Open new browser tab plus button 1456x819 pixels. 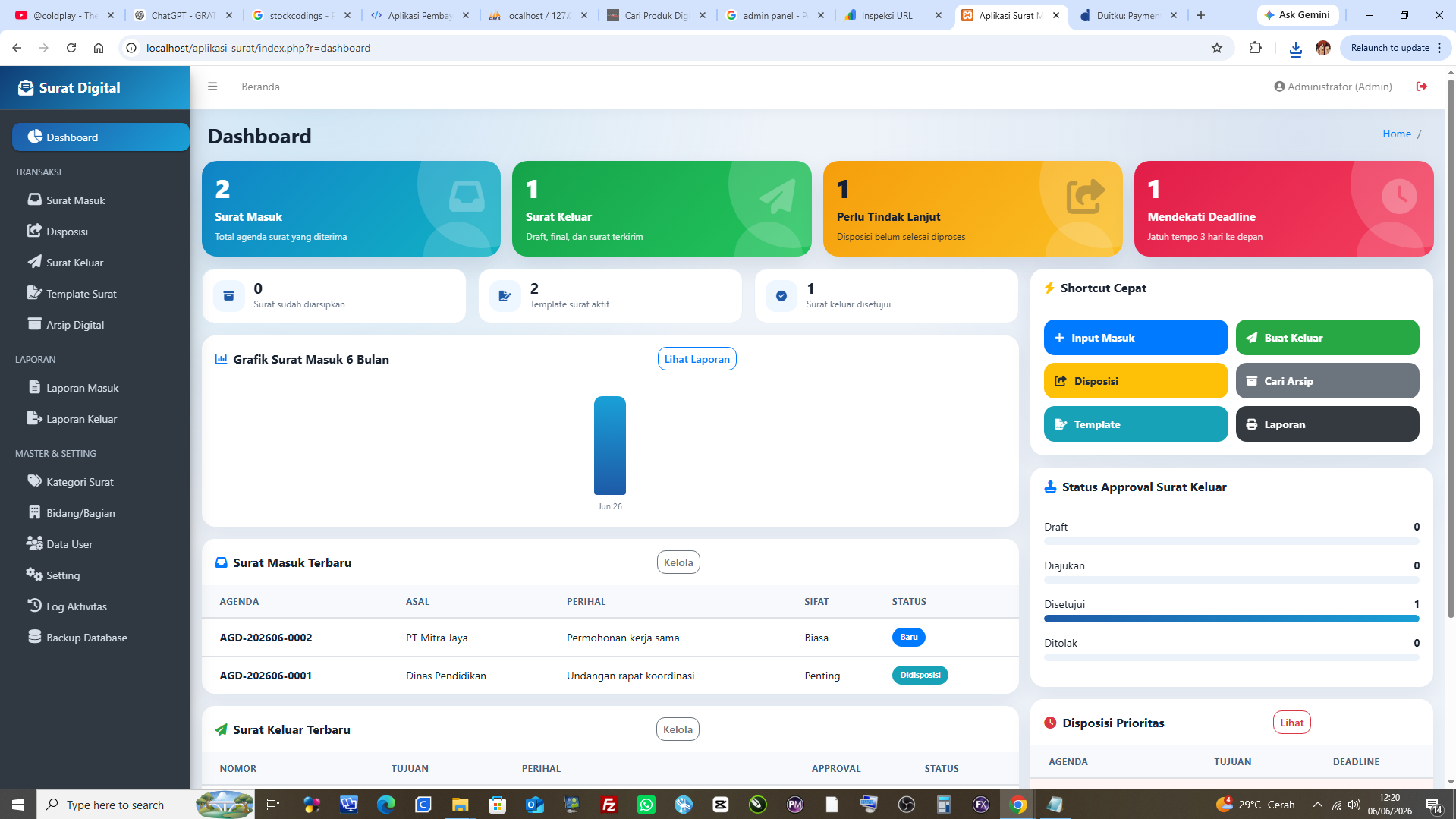coord(1200,15)
